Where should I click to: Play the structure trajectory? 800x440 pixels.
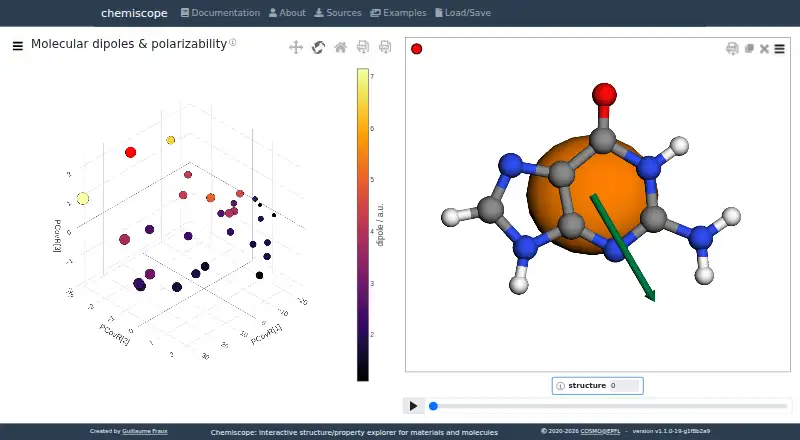[413, 406]
